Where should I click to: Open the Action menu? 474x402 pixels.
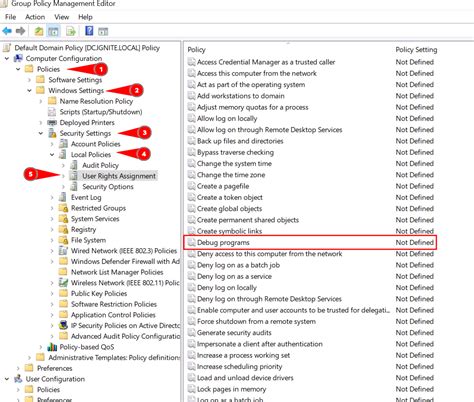point(35,17)
